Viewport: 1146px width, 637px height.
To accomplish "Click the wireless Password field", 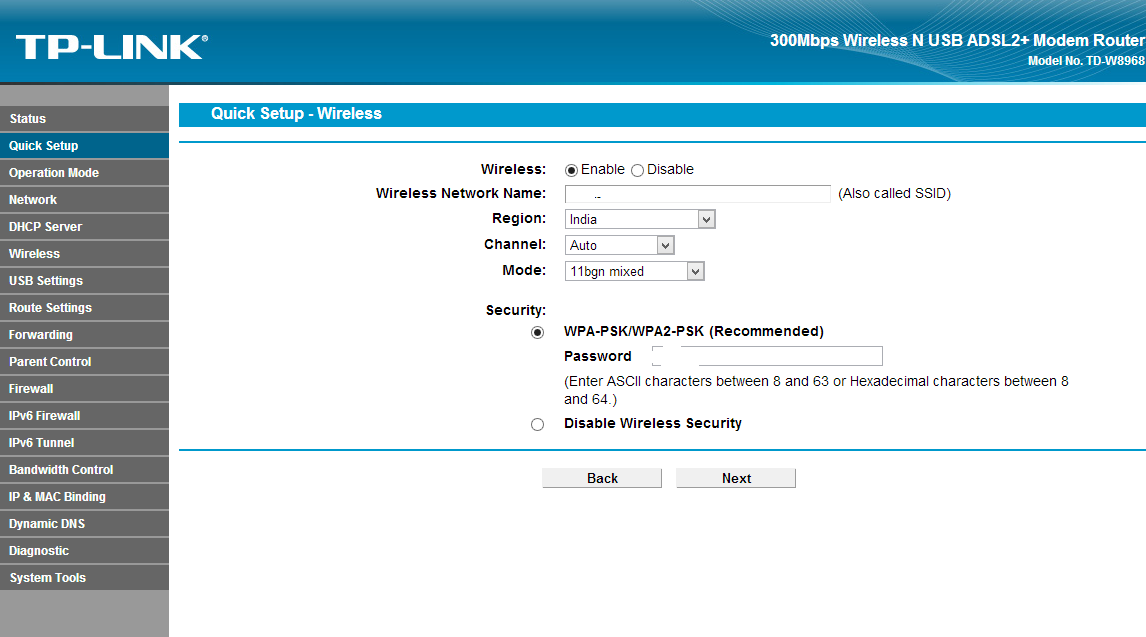I will pyautogui.click(x=767, y=356).
